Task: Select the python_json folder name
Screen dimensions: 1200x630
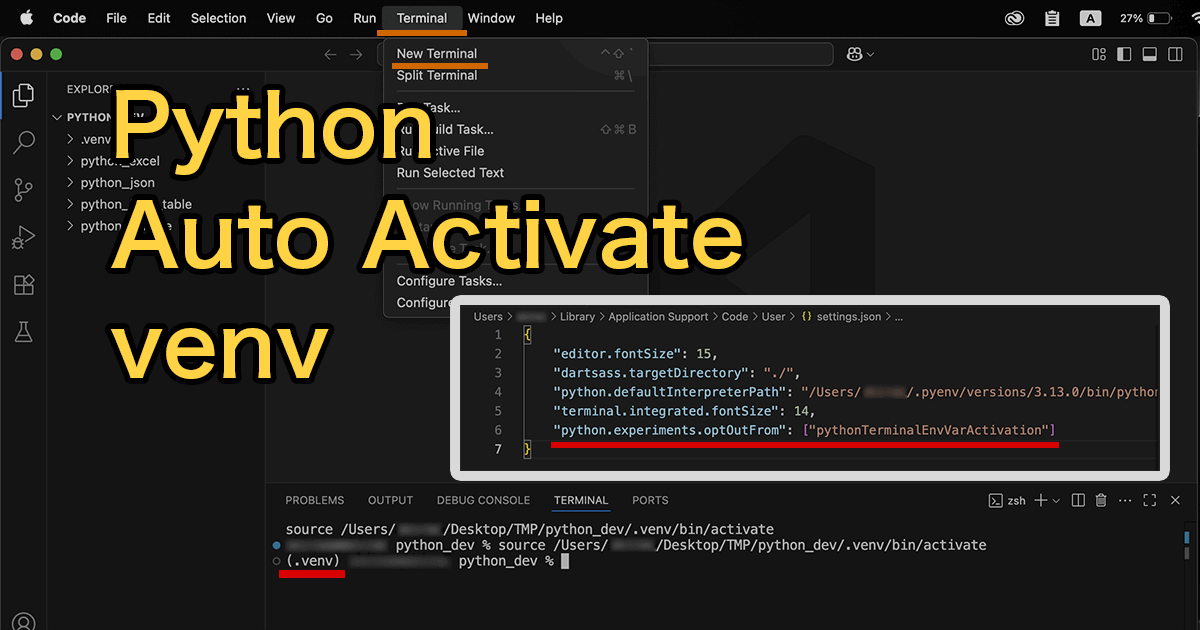Action: click(118, 183)
